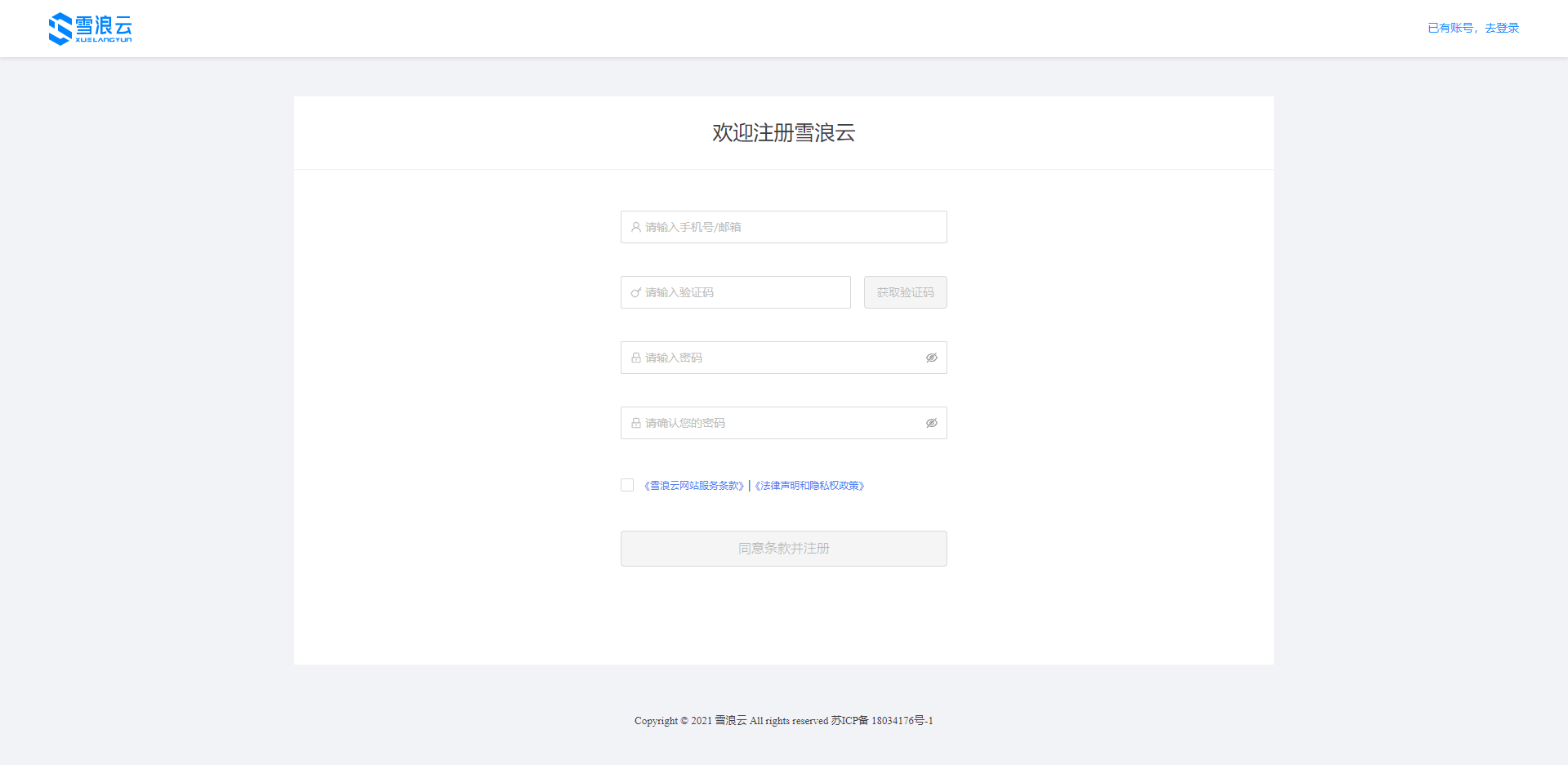Click the user icon in the account field
Screen dimensions: 1568x765
pyautogui.click(x=635, y=227)
